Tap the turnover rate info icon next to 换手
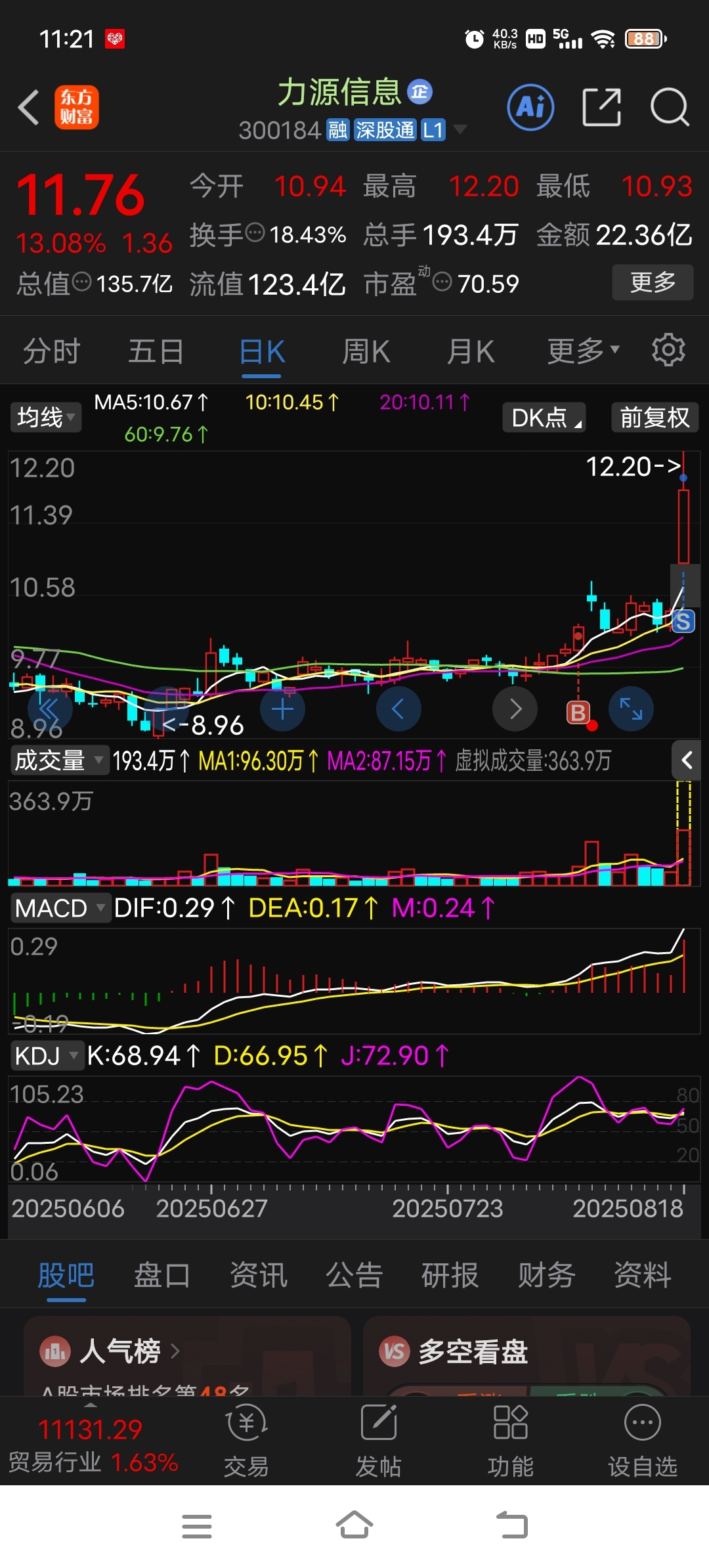This screenshot has height=1568, width=709. click(x=255, y=232)
